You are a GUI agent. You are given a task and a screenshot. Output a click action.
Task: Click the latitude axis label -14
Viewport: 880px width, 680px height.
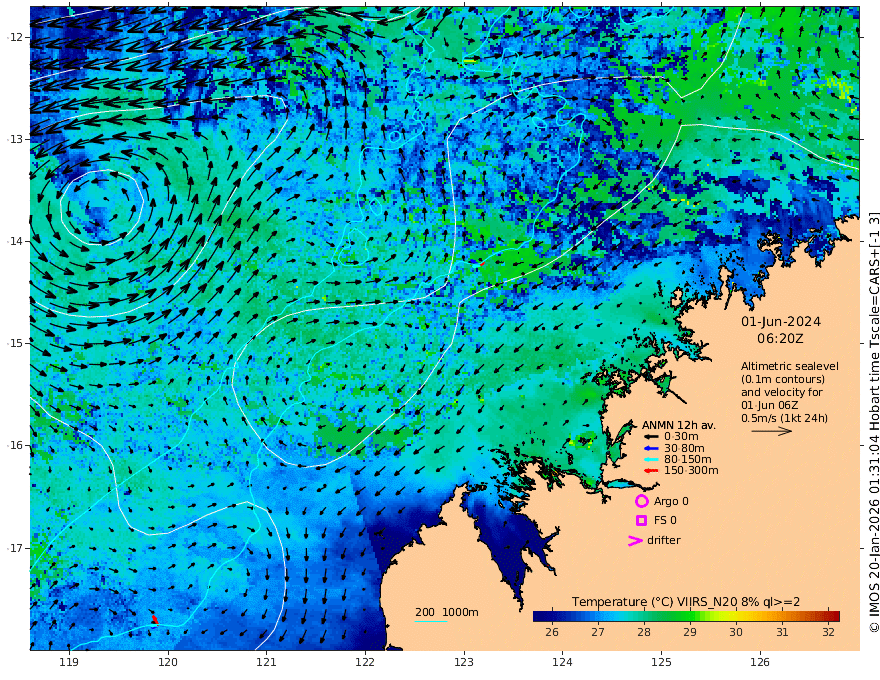(15, 241)
